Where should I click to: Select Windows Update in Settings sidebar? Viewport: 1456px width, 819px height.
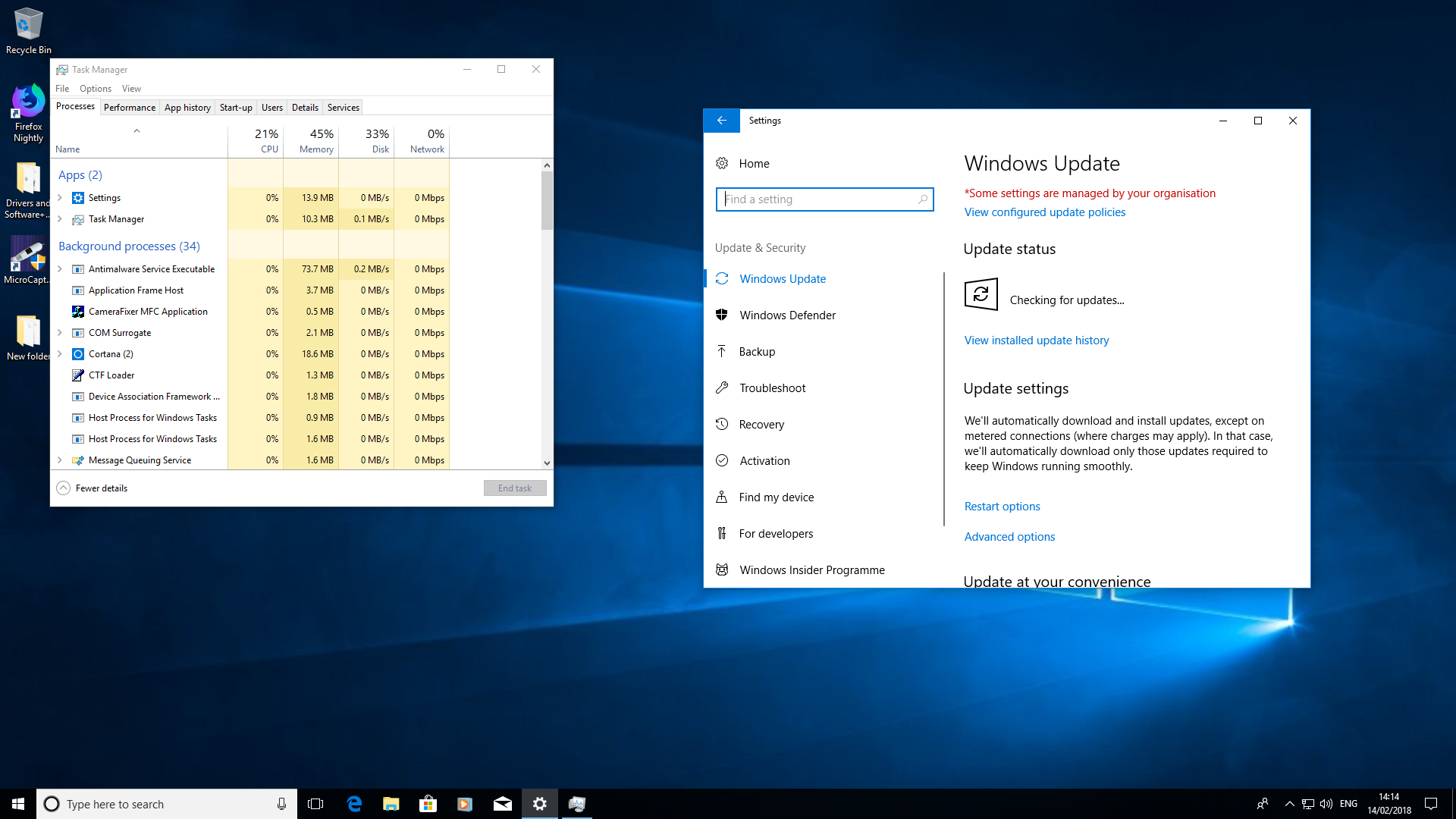click(x=824, y=278)
